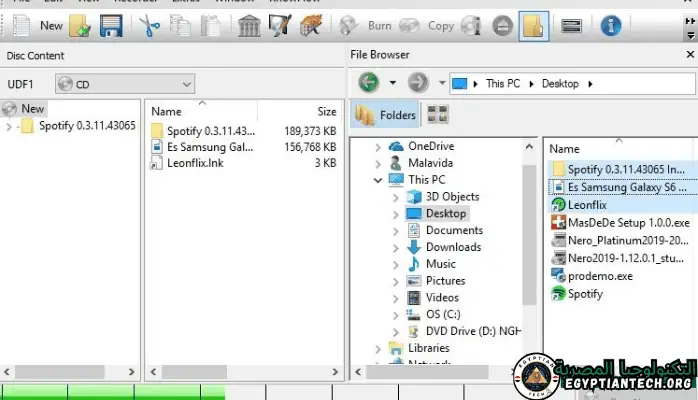
Task: Click the forward navigation arrow
Action: coord(418,83)
